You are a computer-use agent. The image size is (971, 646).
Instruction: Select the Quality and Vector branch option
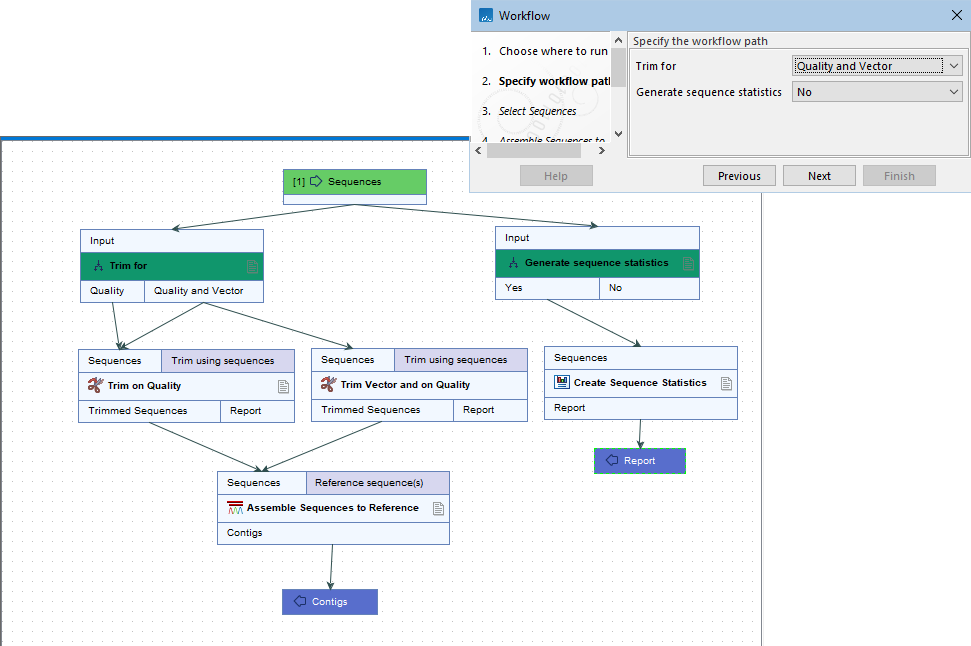pos(204,290)
